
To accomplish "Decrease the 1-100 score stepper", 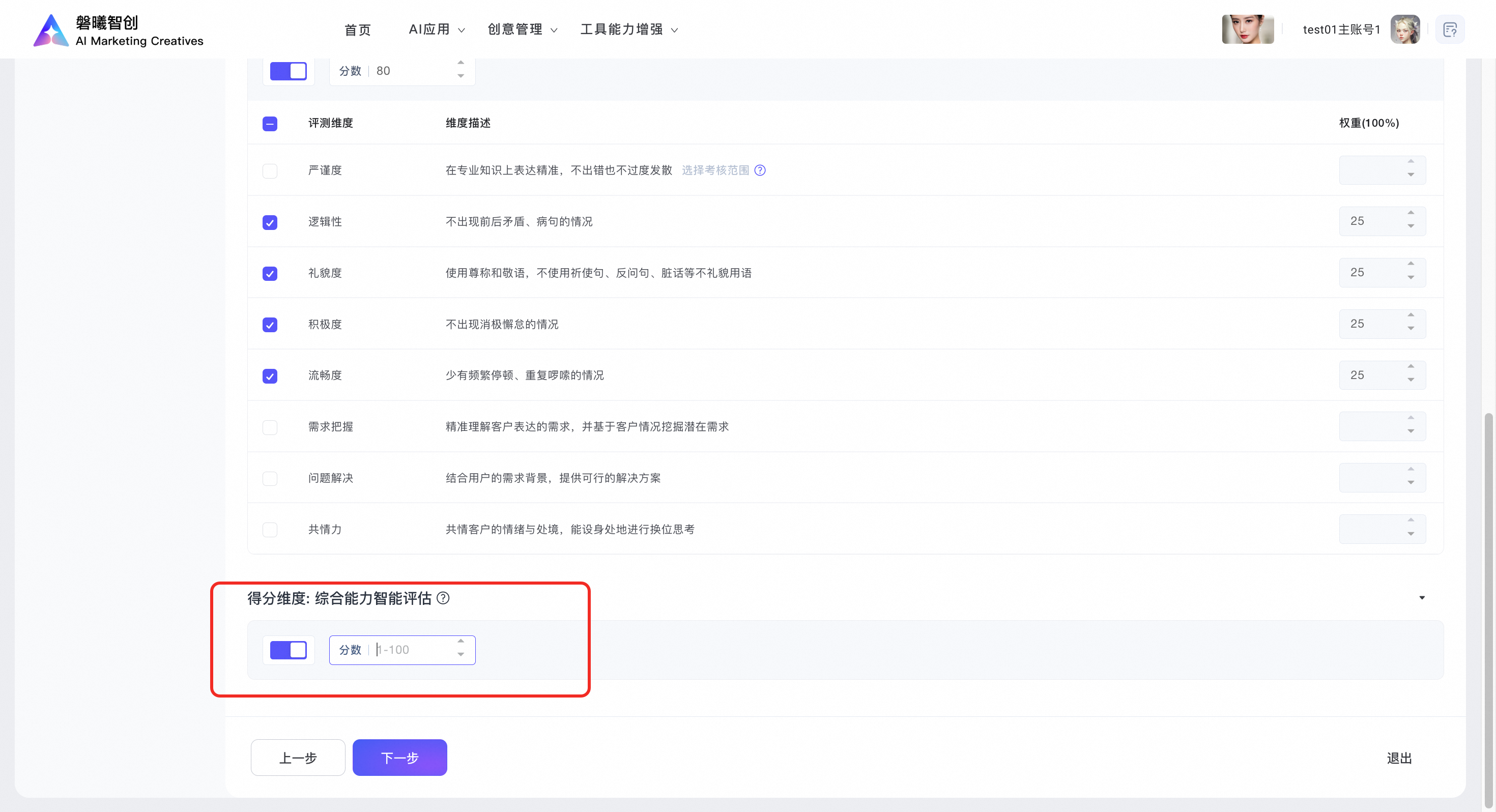I will pos(461,655).
